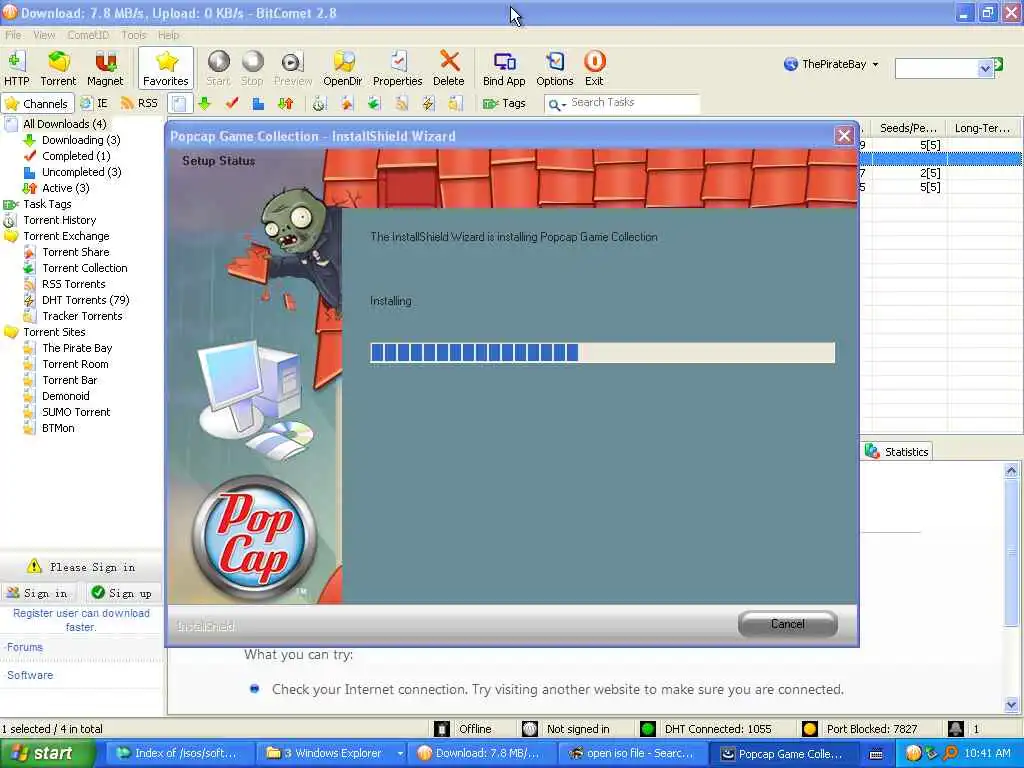The image size is (1024, 768).
Task: Open the Help menu
Action: [168, 35]
